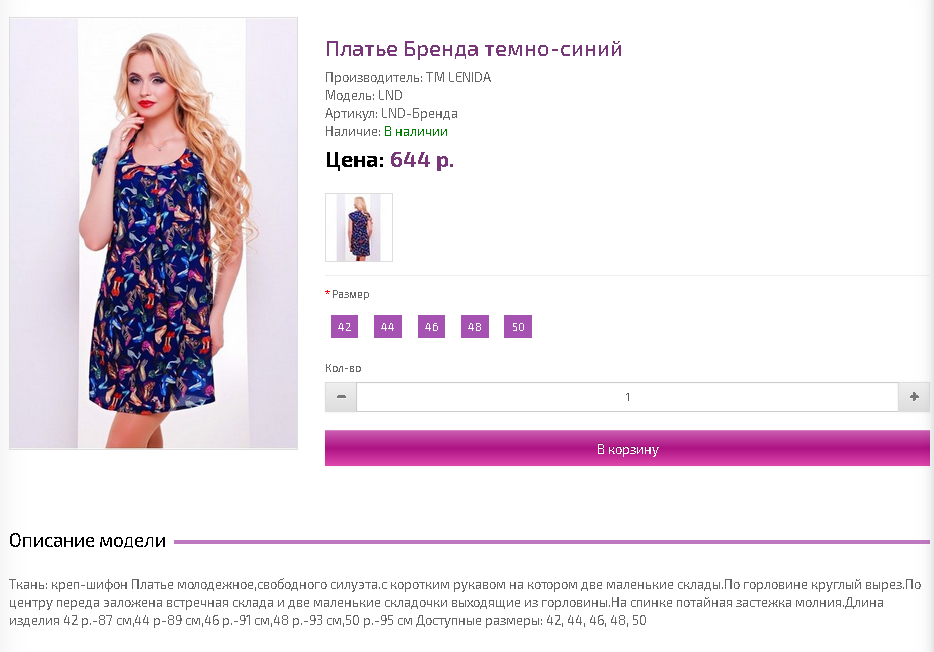
Task: Pick size 46
Action: point(431,326)
